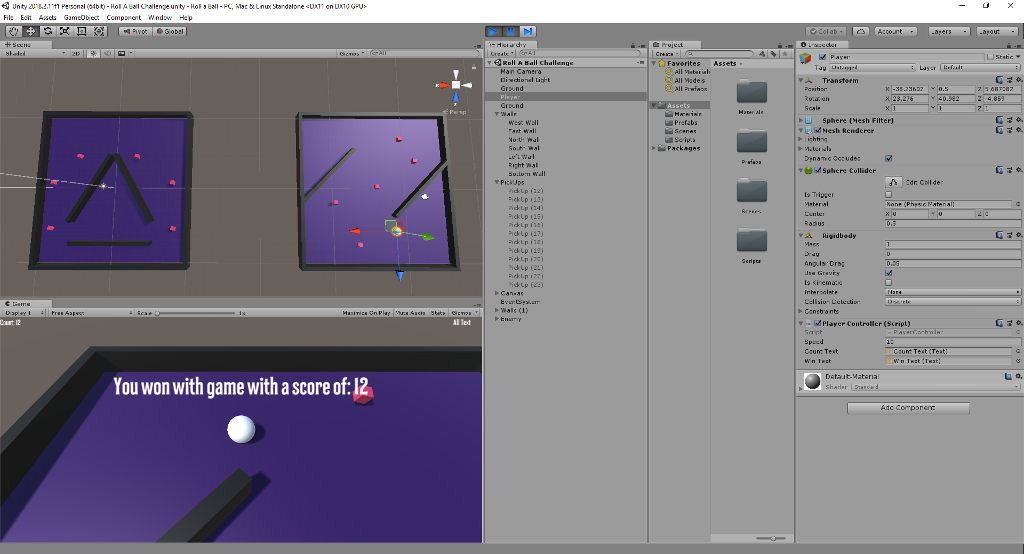Enable the Is Kinematic checkbox
This screenshot has width=1024, height=554.
tap(888, 283)
